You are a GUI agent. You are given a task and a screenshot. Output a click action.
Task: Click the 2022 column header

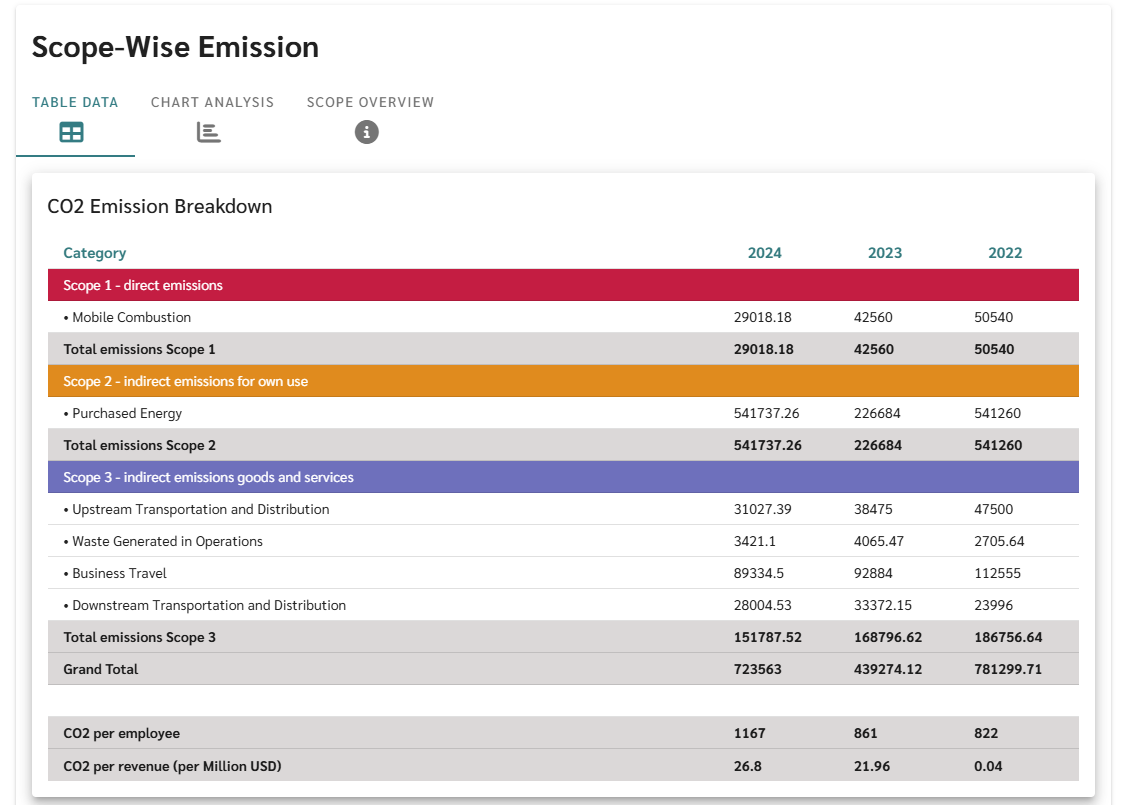tap(1005, 253)
